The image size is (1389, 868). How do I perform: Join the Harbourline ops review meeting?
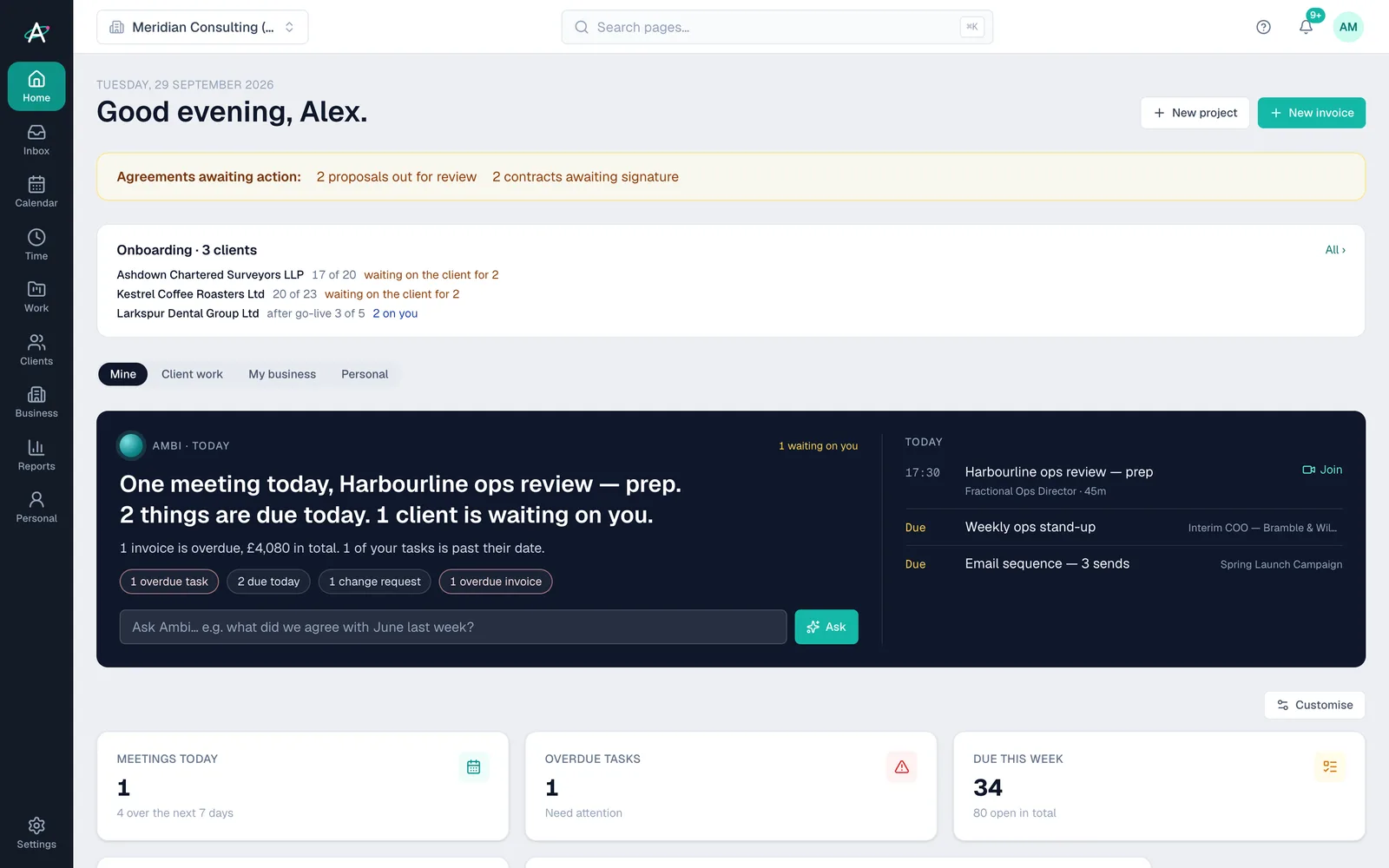(1322, 470)
